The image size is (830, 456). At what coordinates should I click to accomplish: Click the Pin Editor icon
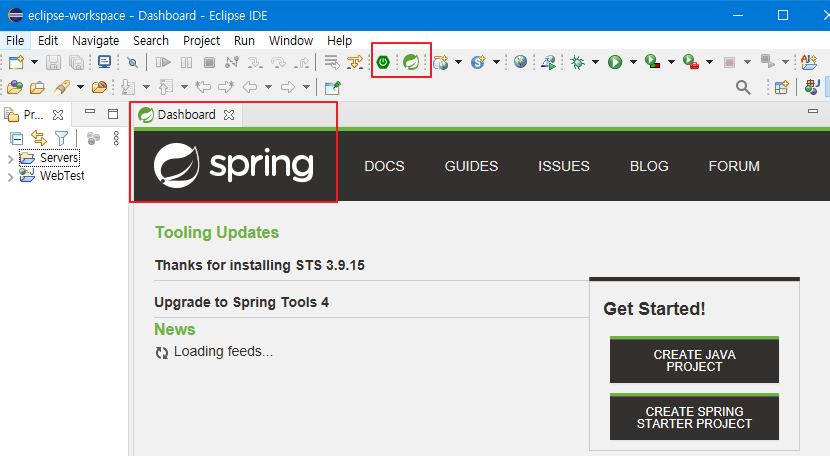332,87
